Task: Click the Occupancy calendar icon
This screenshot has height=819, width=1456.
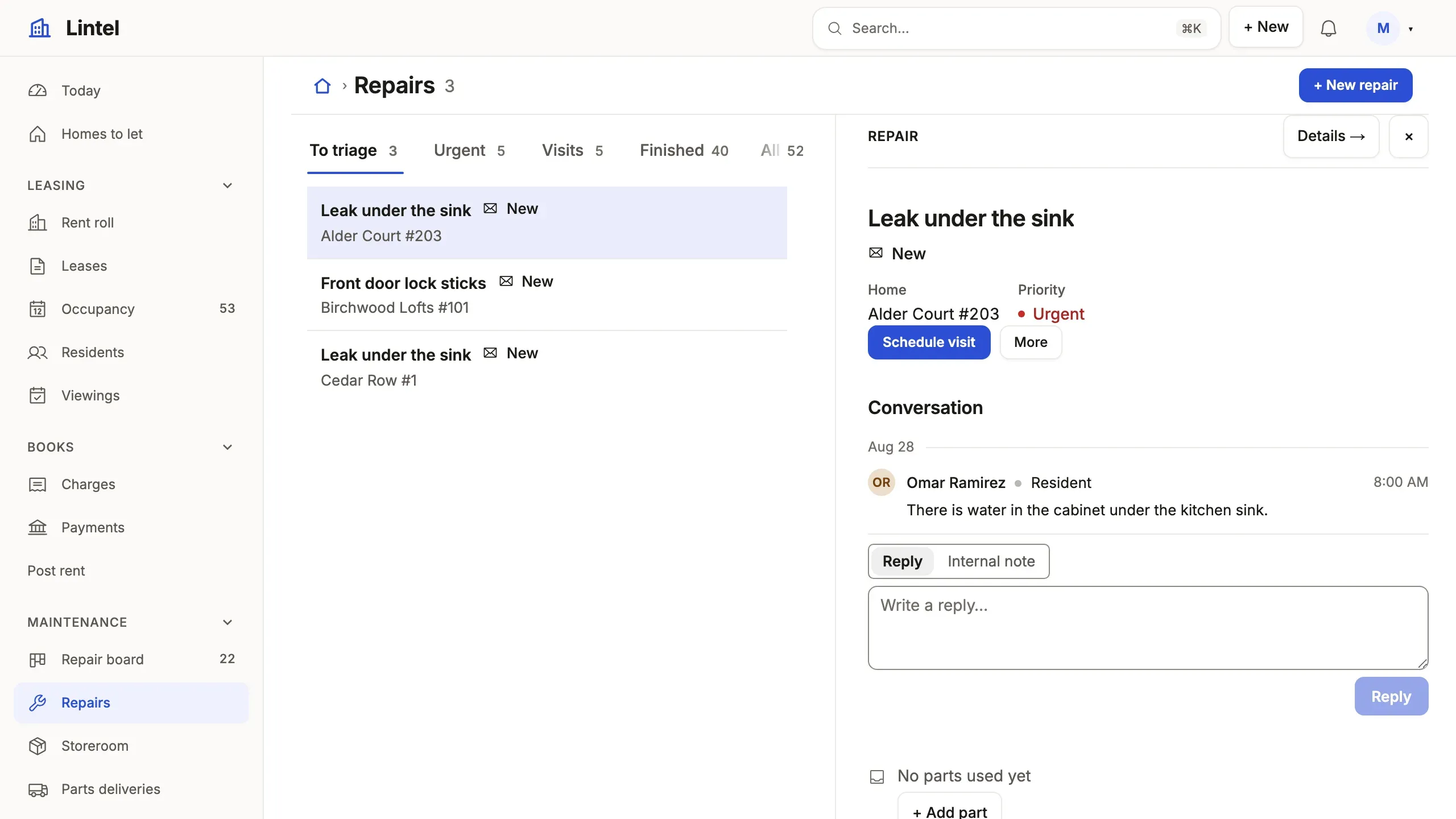Action: (x=38, y=309)
